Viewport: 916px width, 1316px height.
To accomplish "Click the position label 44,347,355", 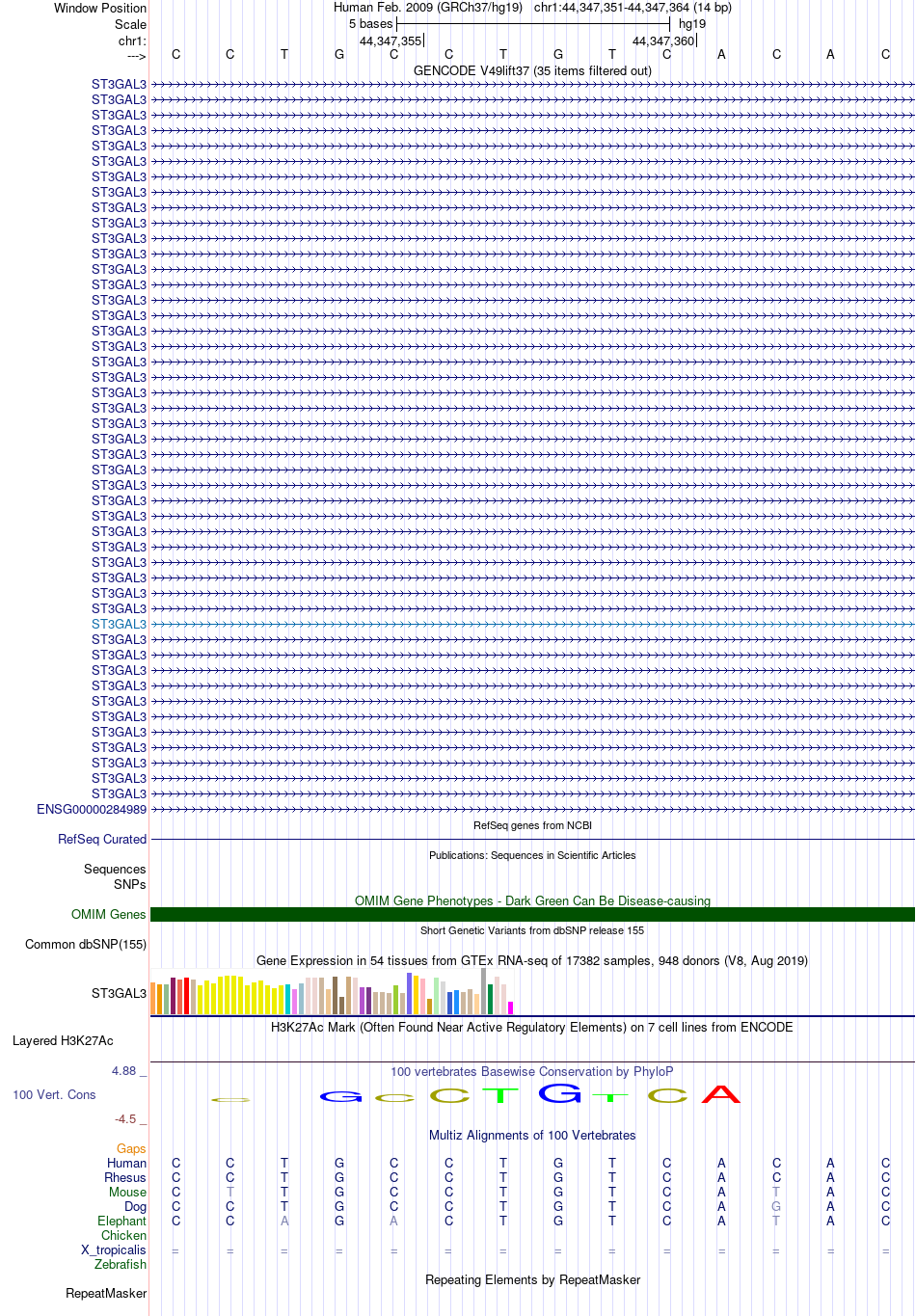I will (x=391, y=41).
